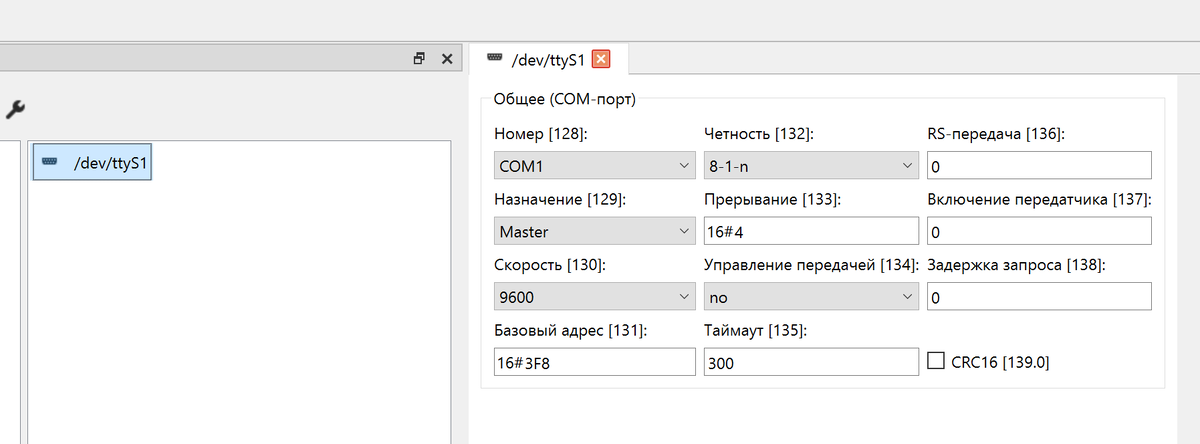Click the RS-передача [136] input field
The width and height of the screenshot is (1200, 444).
click(1039, 165)
